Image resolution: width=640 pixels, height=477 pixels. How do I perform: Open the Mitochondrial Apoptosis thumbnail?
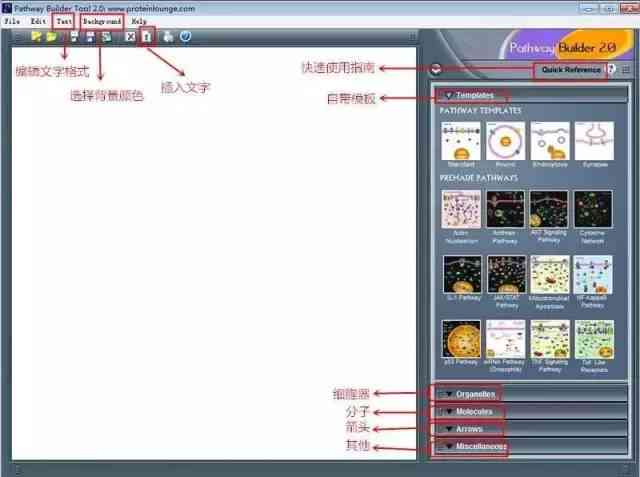pos(550,274)
